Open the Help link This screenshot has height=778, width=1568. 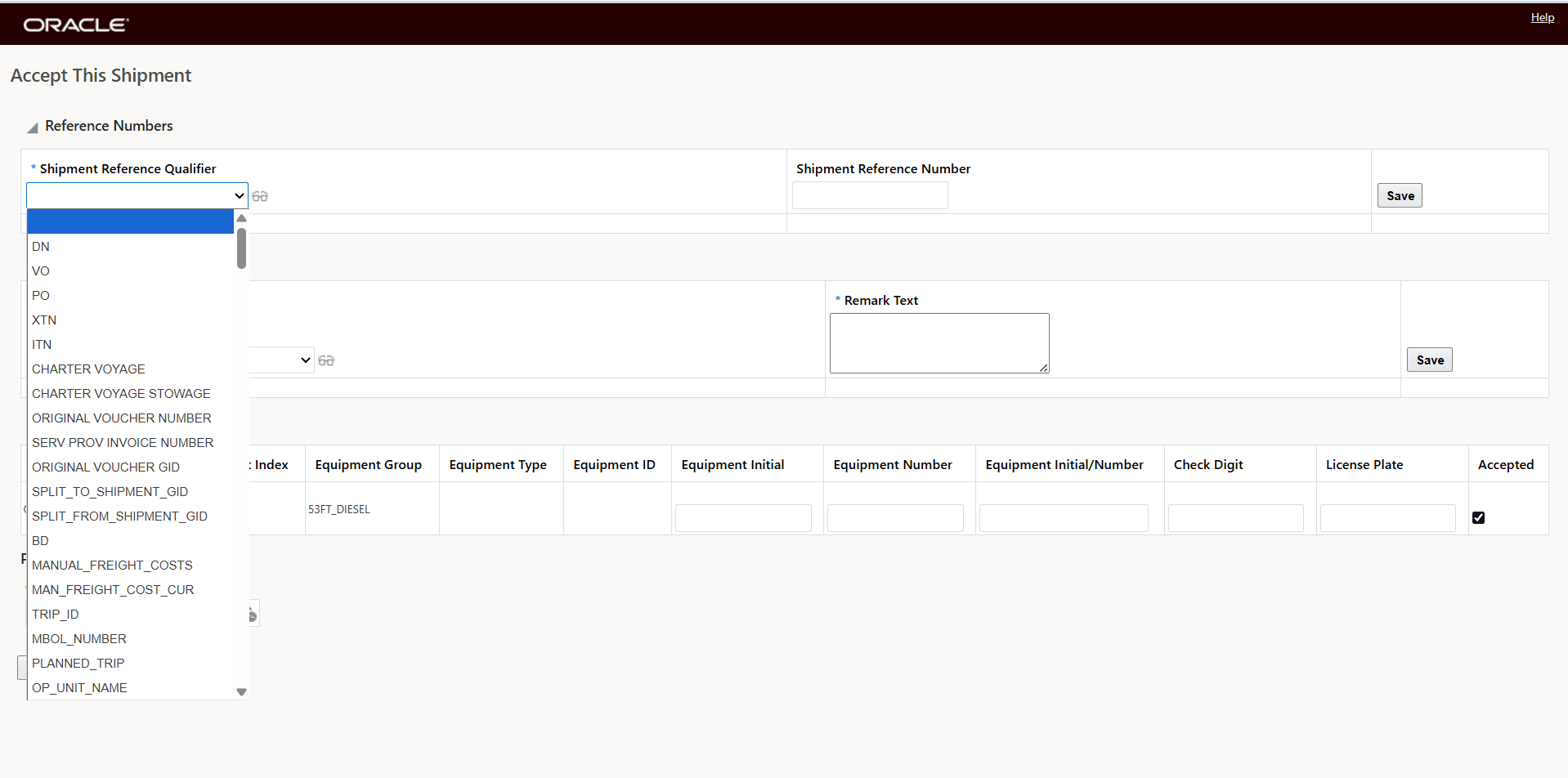[1543, 16]
